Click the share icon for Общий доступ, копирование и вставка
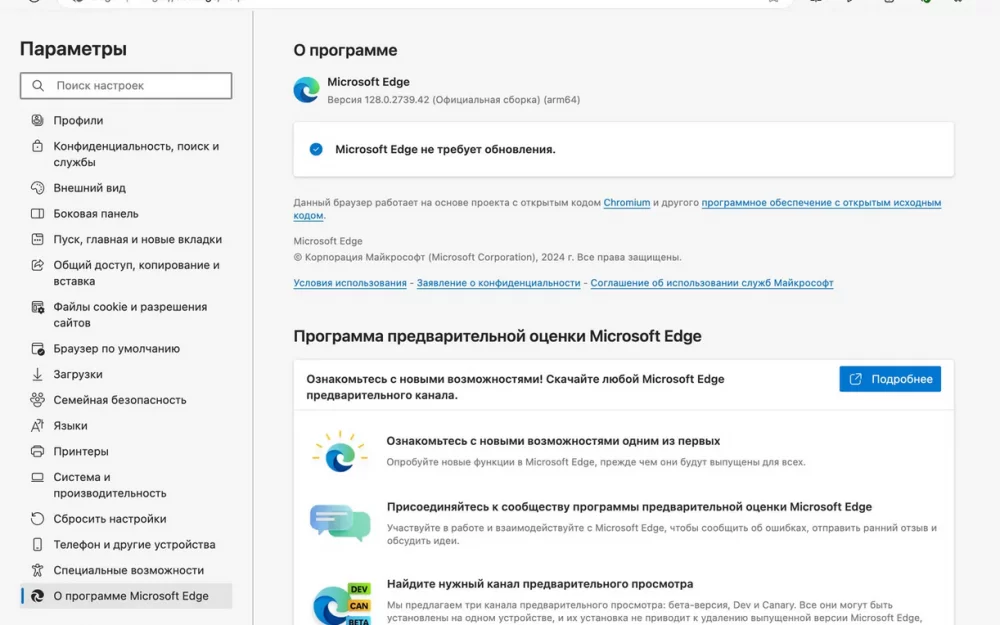The width and height of the screenshot is (1000, 625). (x=38, y=265)
